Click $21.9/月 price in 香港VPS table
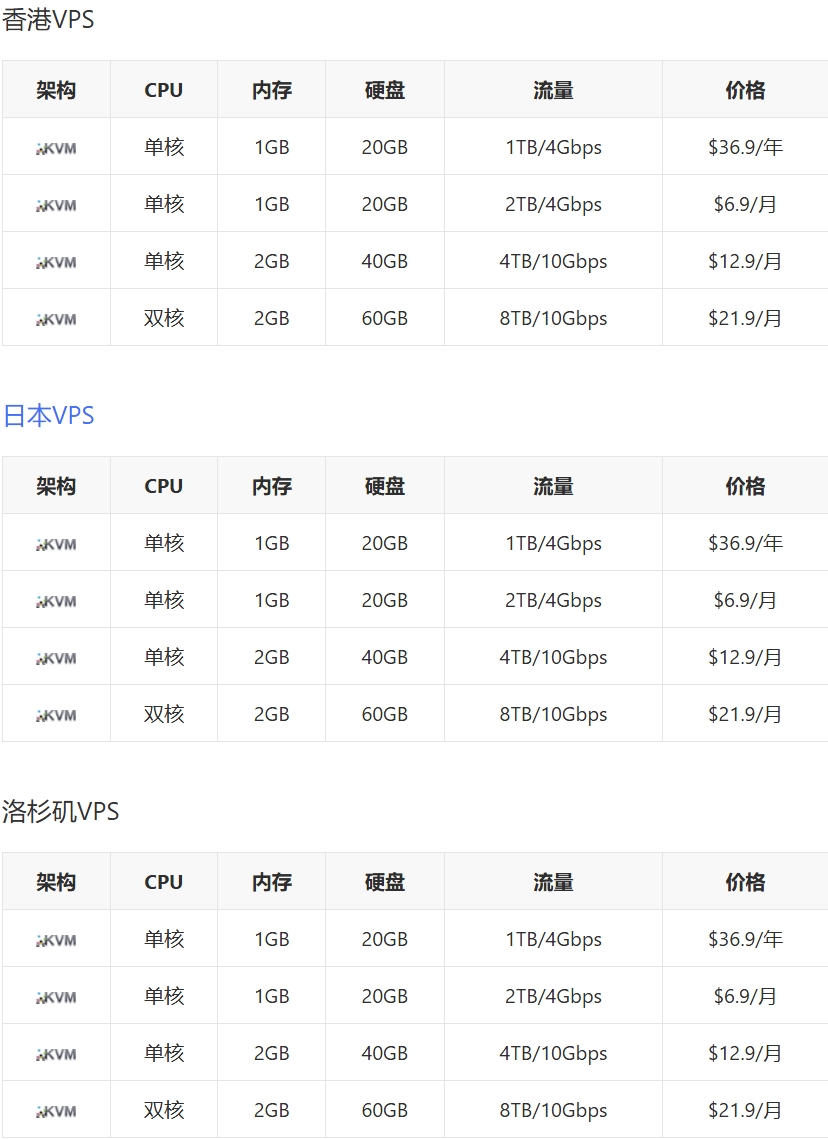Screen dimensions: 828x1139 click(x=745, y=318)
